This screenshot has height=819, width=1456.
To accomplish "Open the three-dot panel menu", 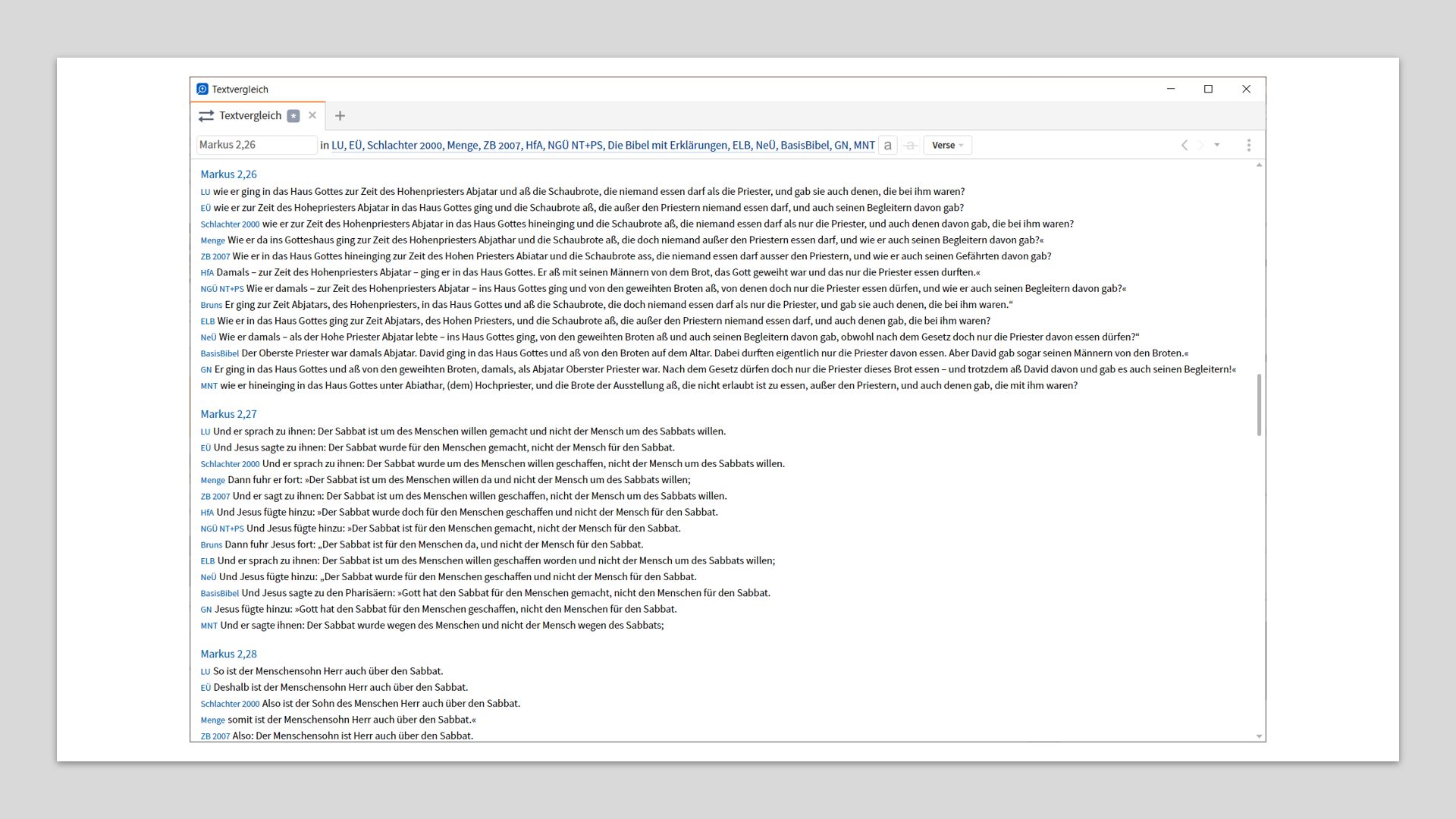I will pyautogui.click(x=1249, y=145).
